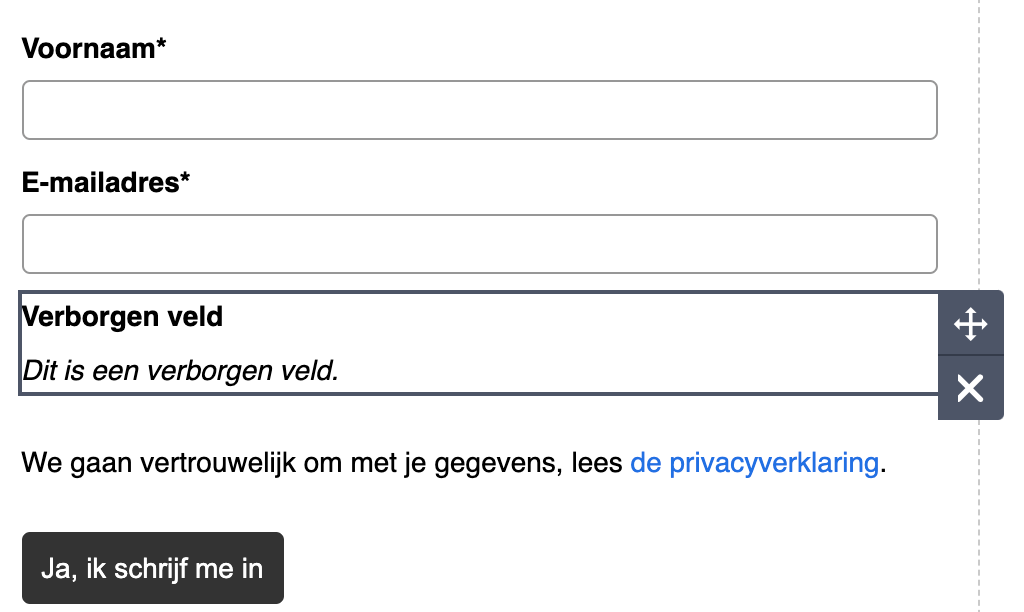This screenshot has width=1024, height=612.
Task: Click blank space right of the submit button
Action: pos(600,568)
